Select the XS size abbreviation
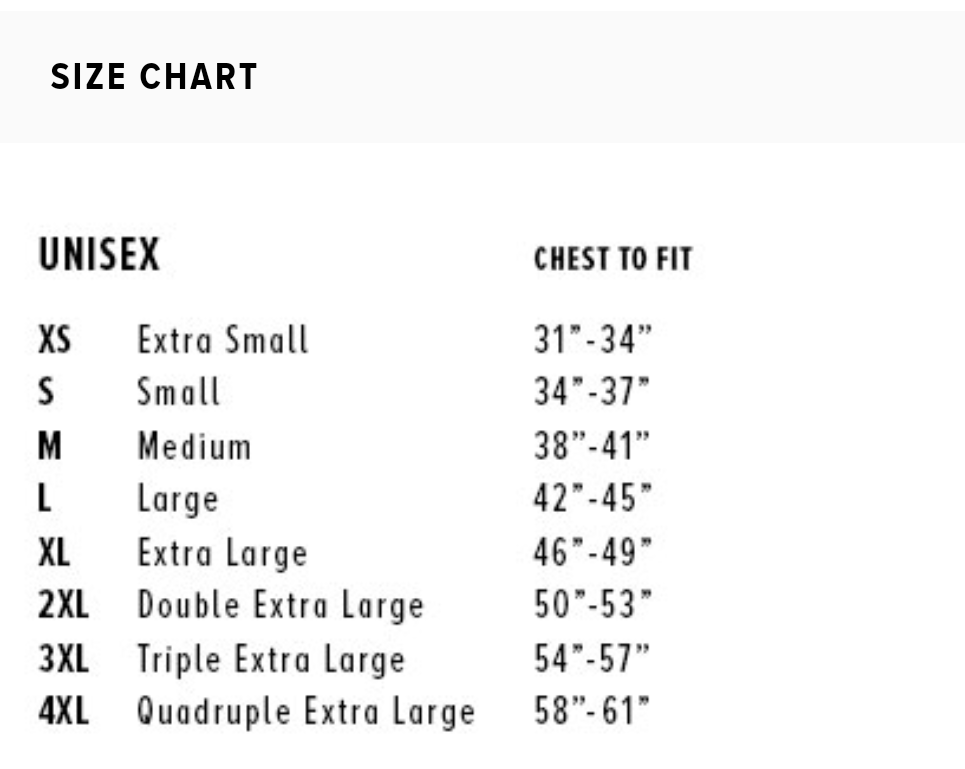The height and width of the screenshot is (769, 965). (55, 340)
